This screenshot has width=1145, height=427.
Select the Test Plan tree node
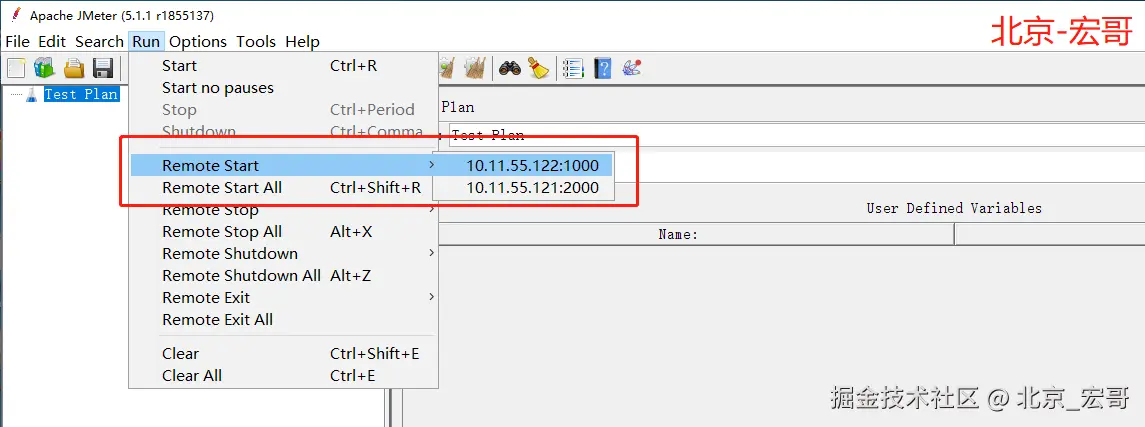[x=80, y=94]
